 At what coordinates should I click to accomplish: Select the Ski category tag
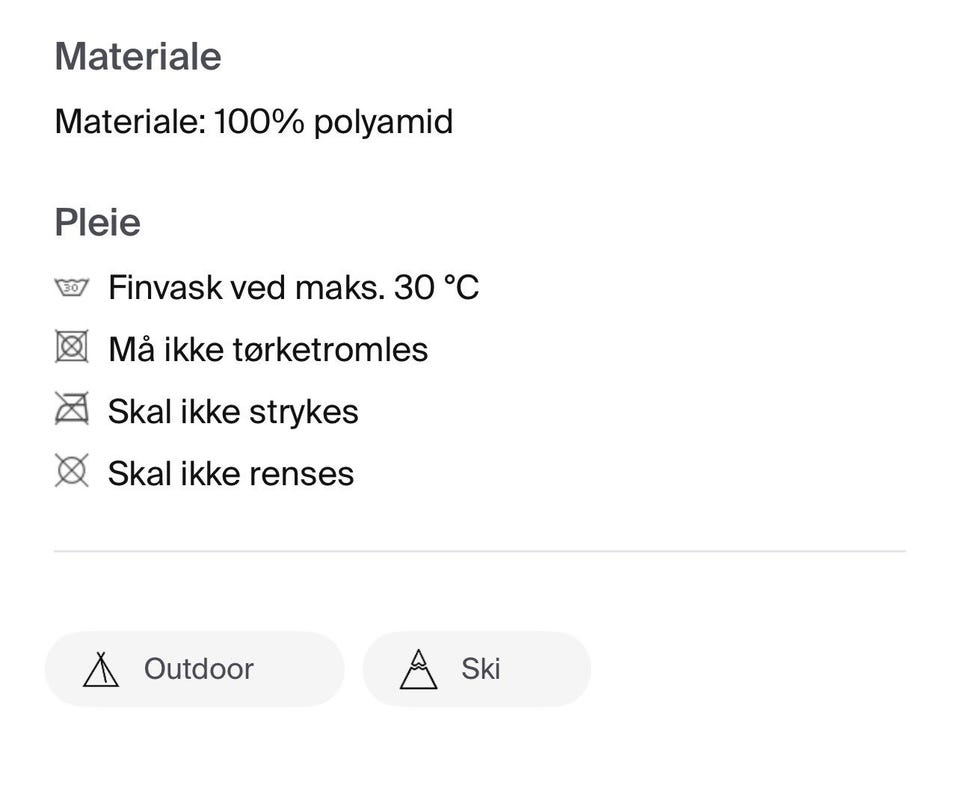pyautogui.click(x=476, y=669)
